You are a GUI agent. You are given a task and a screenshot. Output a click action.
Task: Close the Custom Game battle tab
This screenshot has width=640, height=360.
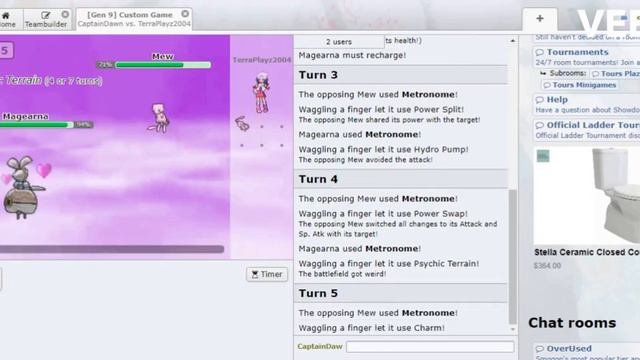(185, 14)
